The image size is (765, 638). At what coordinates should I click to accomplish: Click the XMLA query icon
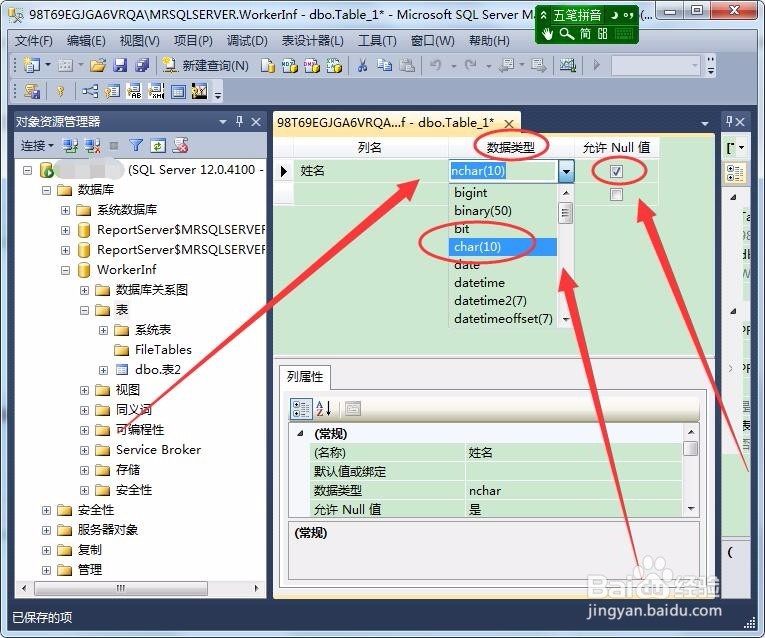(334, 65)
